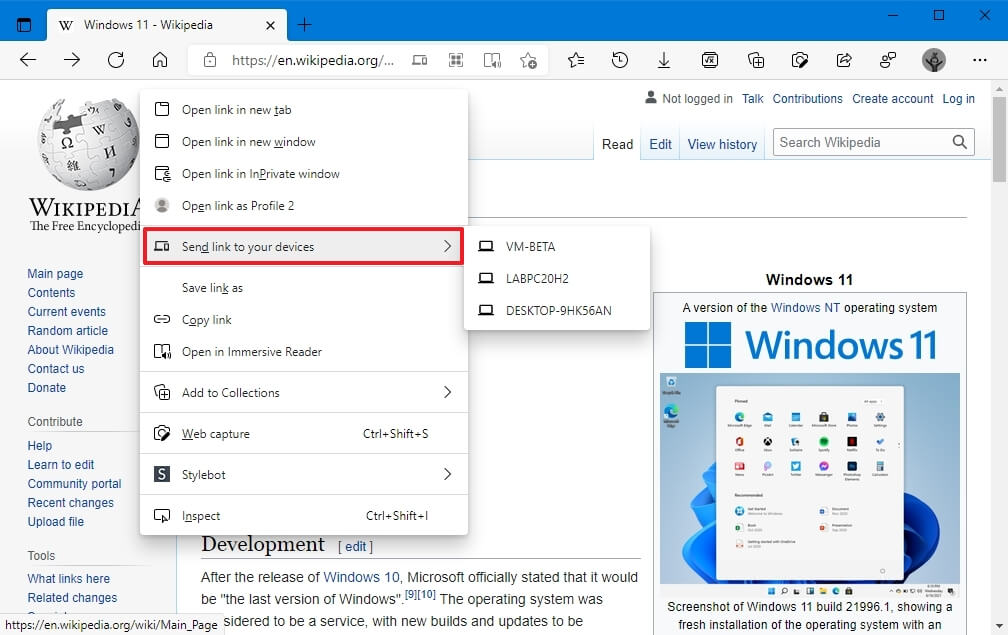
Task: Open Settings and more ellipsis menu
Action: 980,60
